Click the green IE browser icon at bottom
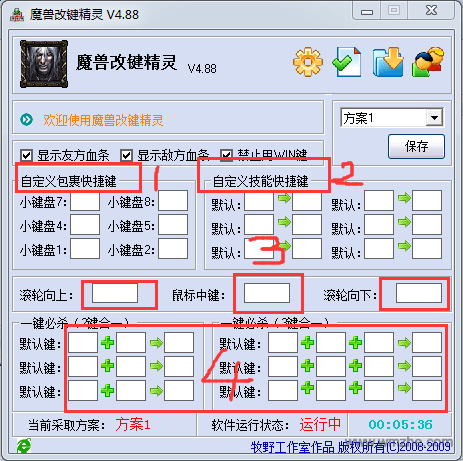The image size is (463, 461). [x=24, y=446]
